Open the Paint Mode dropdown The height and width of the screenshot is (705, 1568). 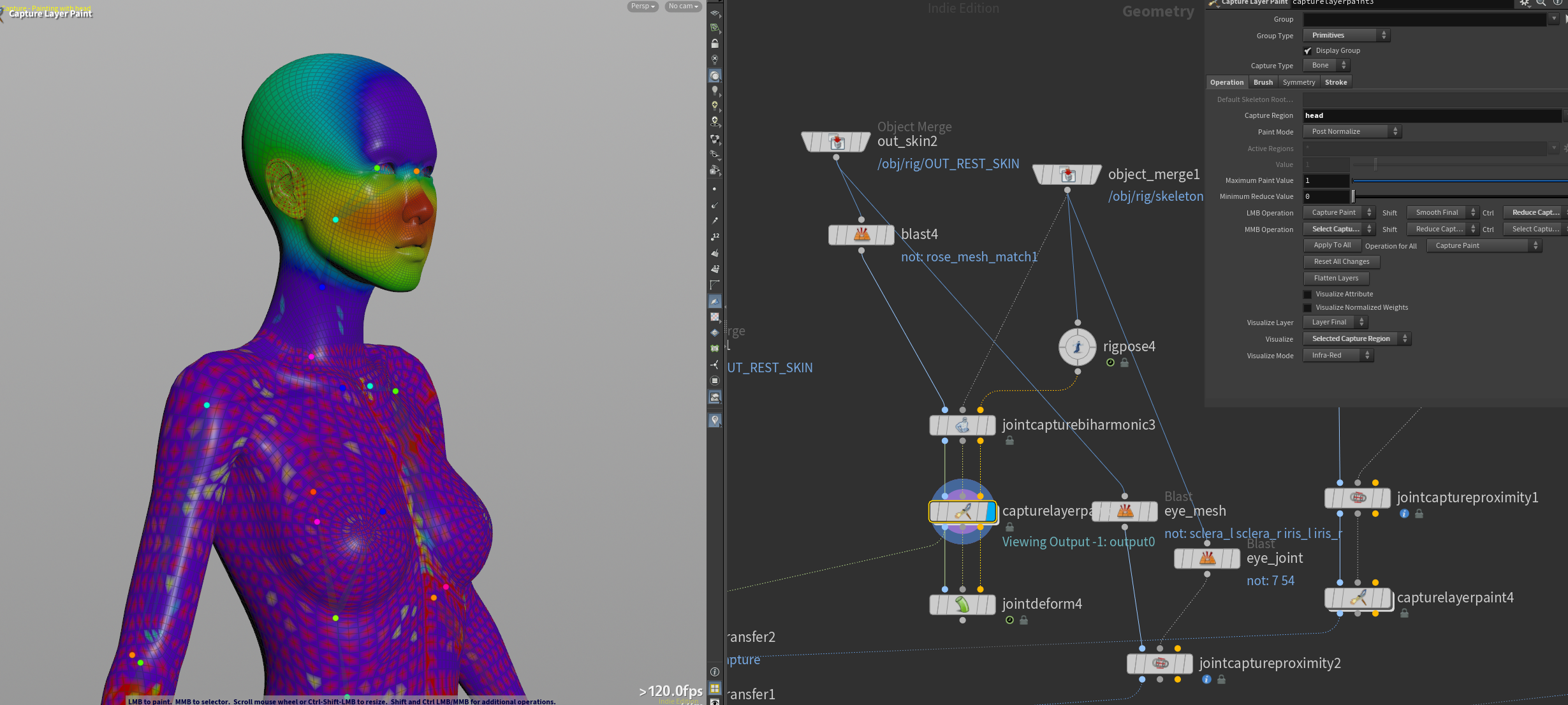pos(1352,131)
